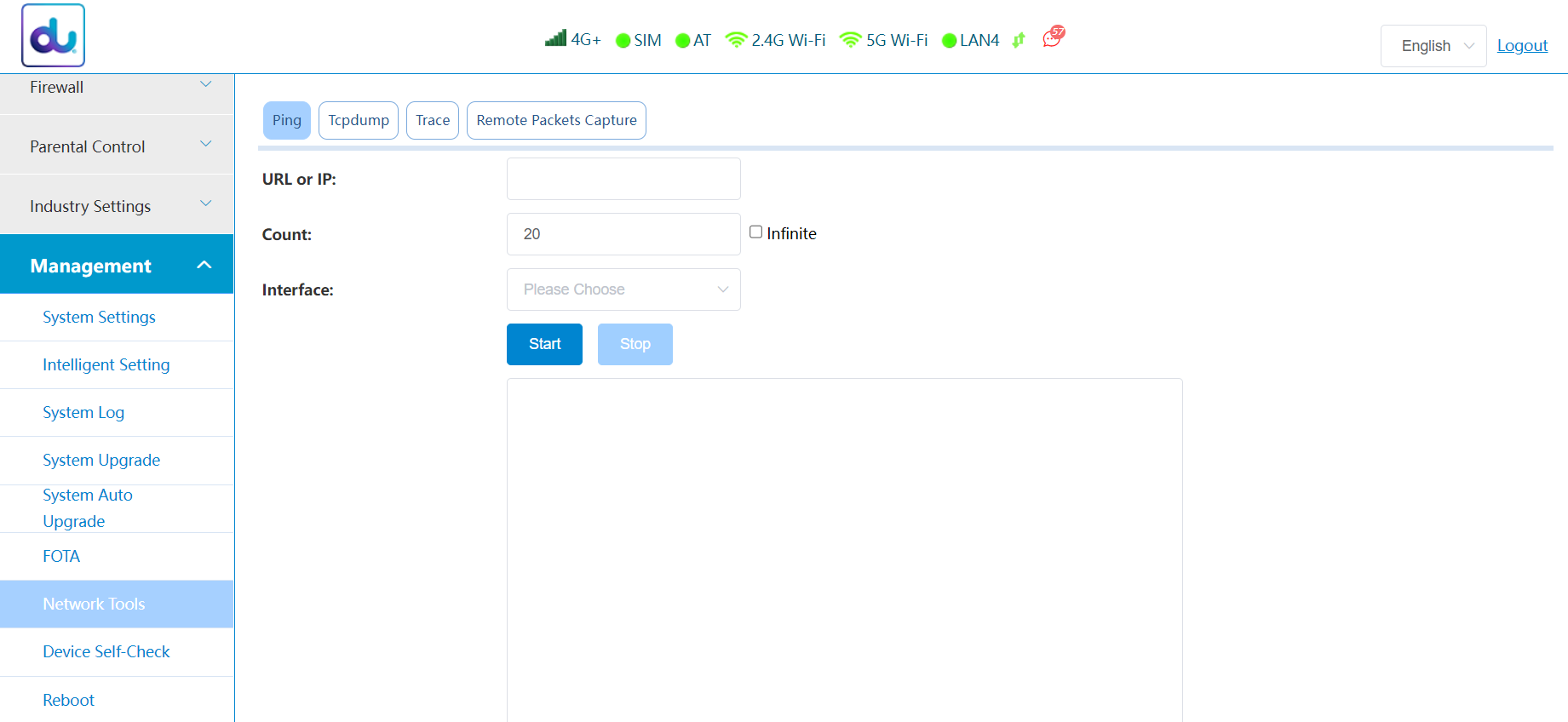Click the 2.4G Wi-Fi status icon
The height and width of the screenshot is (722, 1568).
(x=736, y=40)
